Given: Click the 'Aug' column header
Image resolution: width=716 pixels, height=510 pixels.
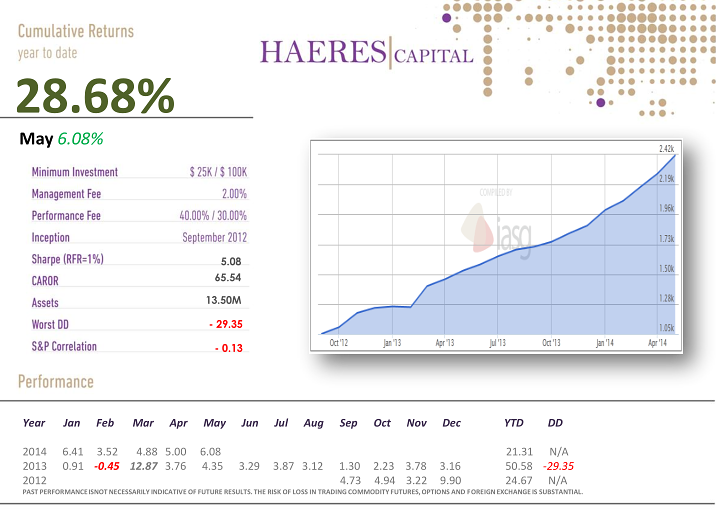Looking at the screenshot, I should 314,424.
